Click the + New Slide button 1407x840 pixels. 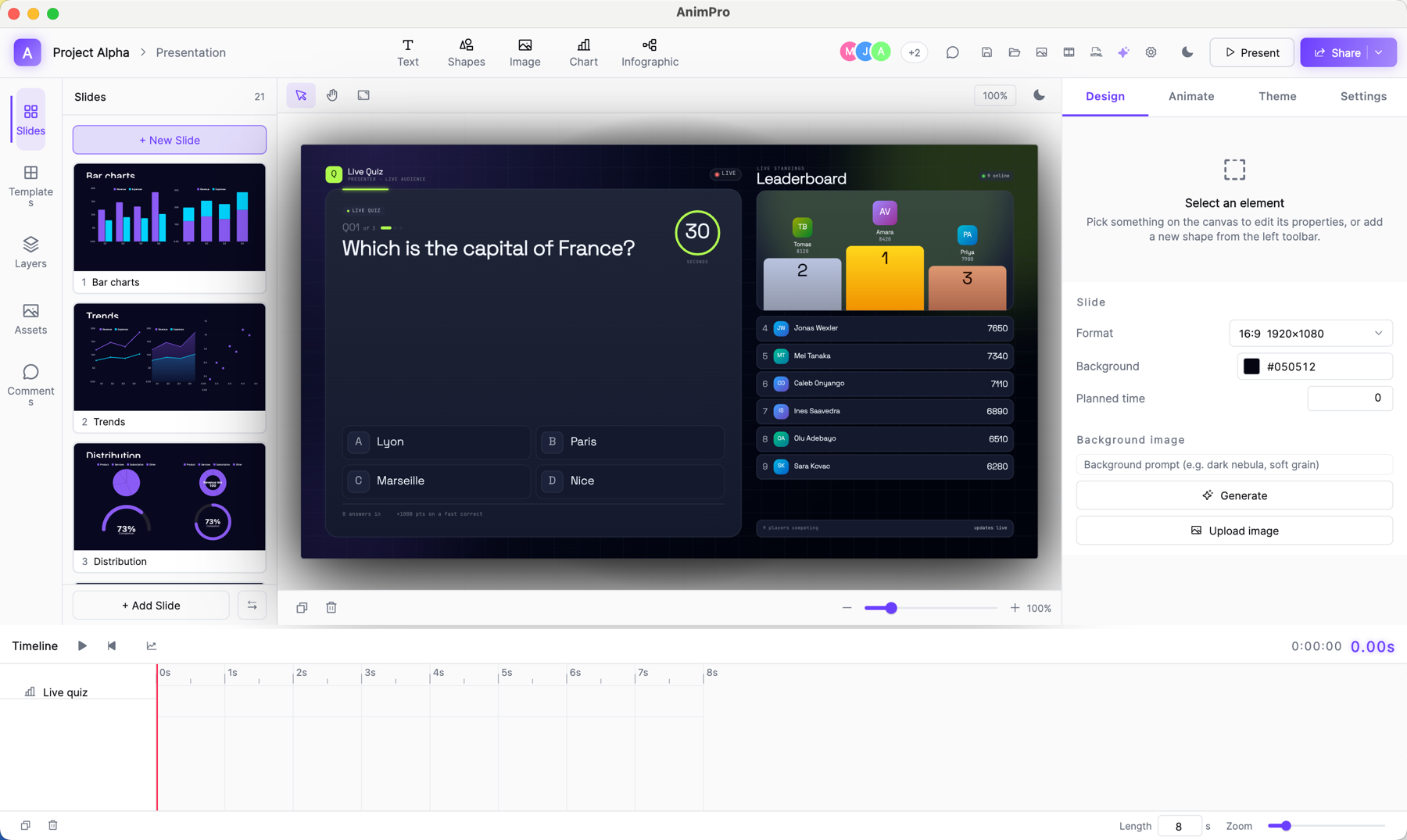click(170, 140)
